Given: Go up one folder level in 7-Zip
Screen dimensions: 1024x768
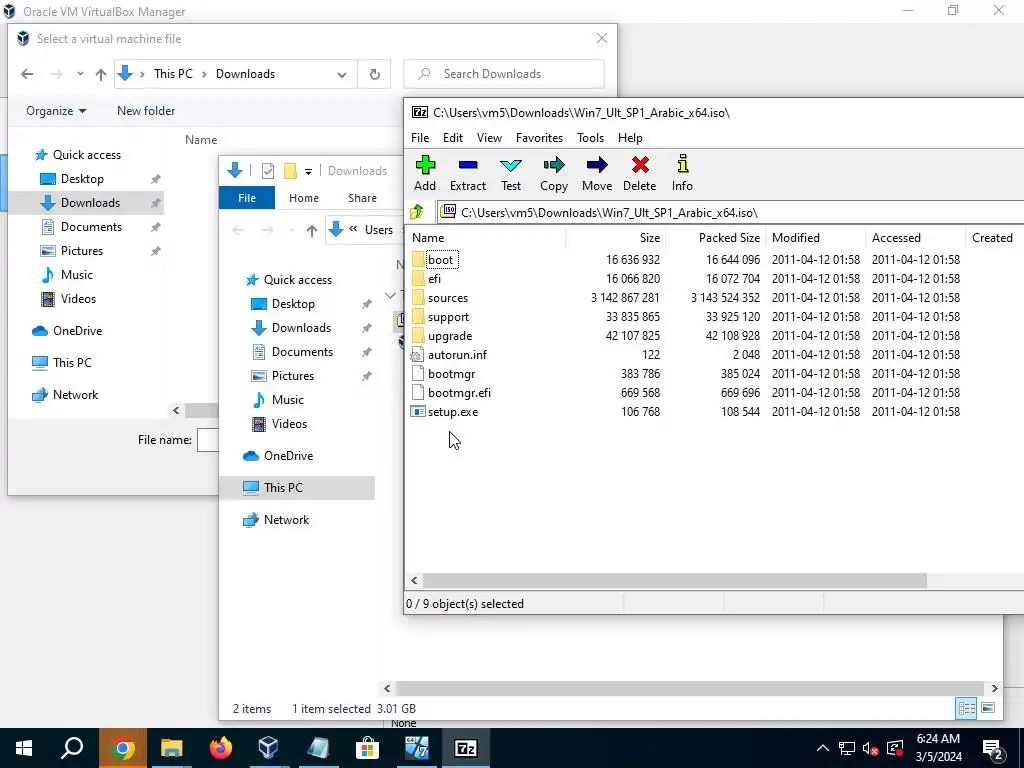Looking at the screenshot, I should tap(417, 212).
